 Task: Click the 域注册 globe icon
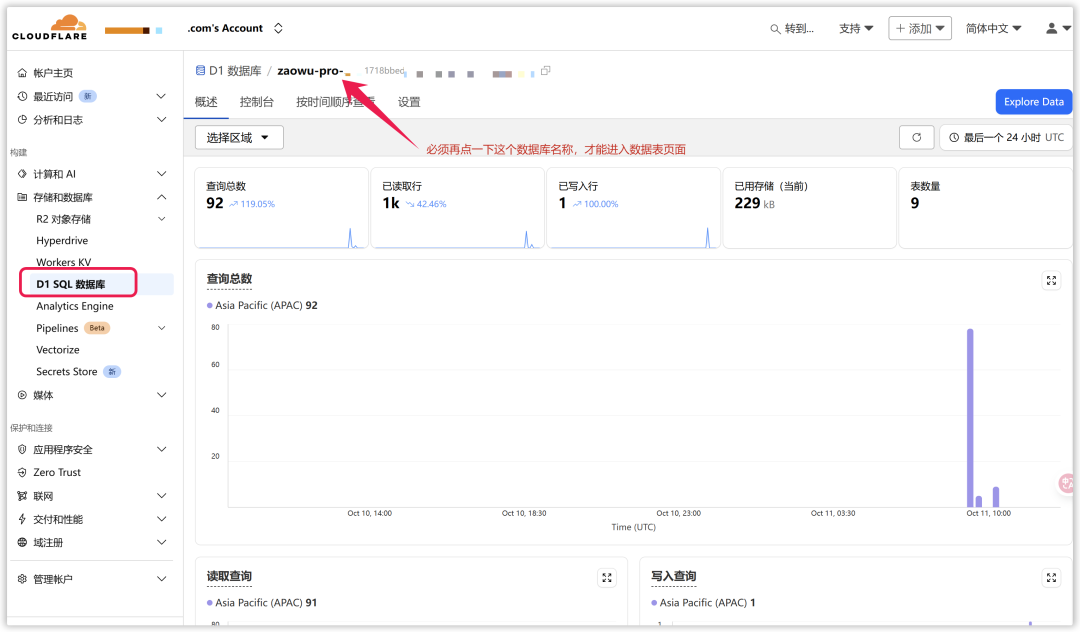[x=22, y=543]
